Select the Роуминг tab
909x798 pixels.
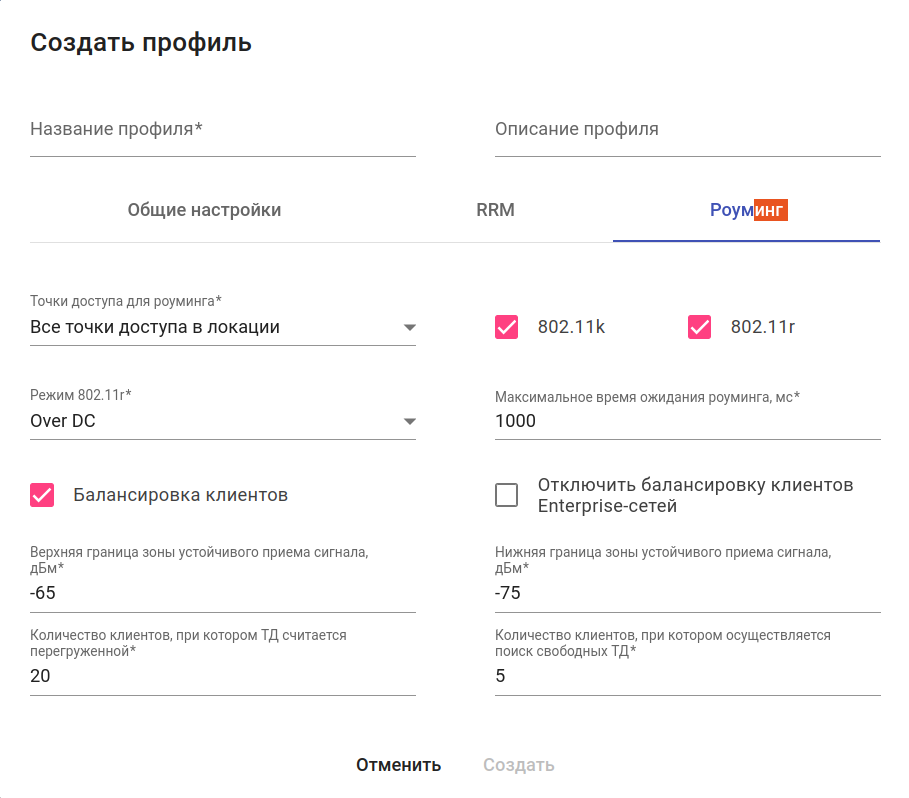(747, 210)
